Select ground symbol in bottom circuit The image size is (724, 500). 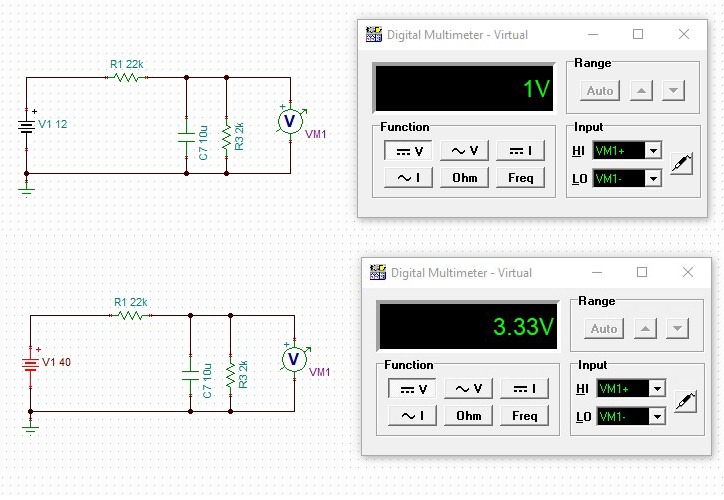pyautogui.click(x=30, y=428)
